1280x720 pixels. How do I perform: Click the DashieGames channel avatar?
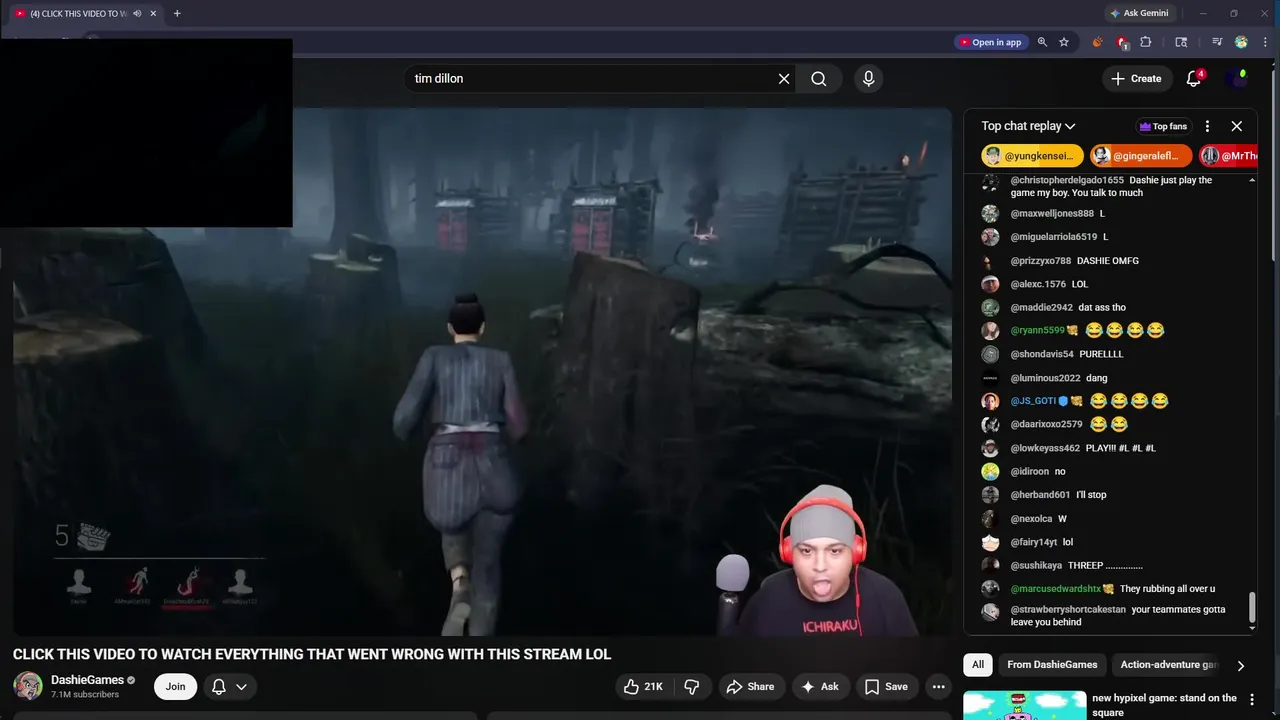[28, 686]
